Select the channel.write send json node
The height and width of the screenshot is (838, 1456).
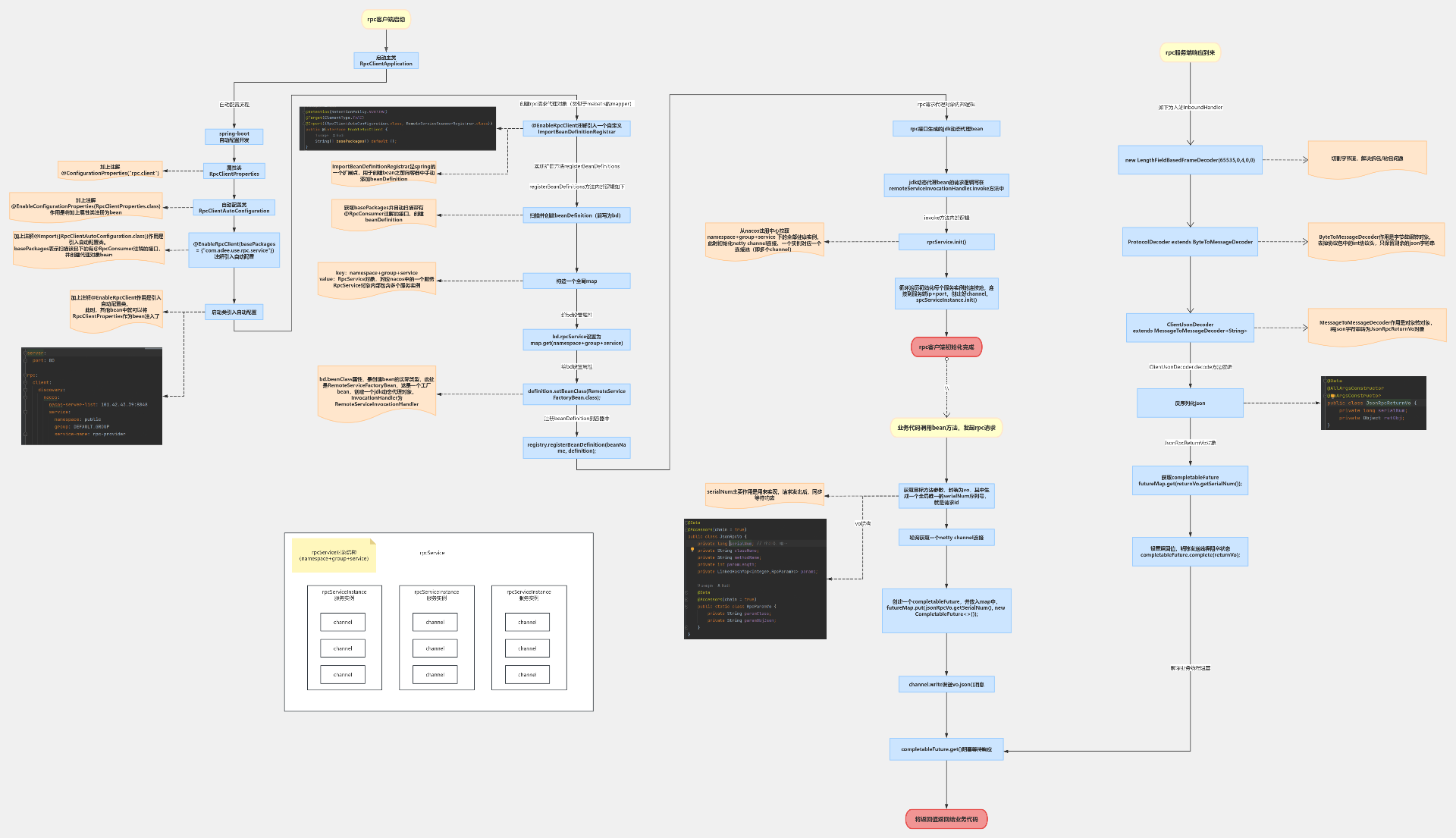point(946,684)
